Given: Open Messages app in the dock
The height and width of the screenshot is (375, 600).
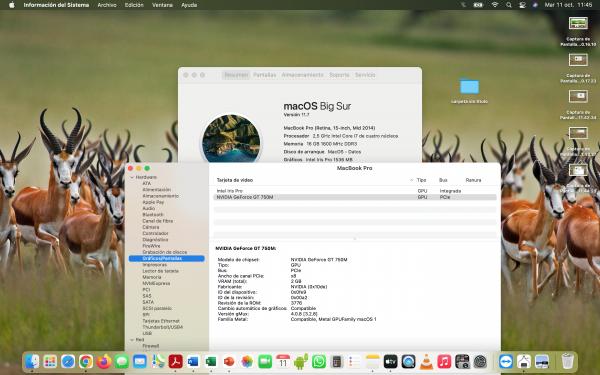Looking at the screenshot, I should tap(122, 362).
